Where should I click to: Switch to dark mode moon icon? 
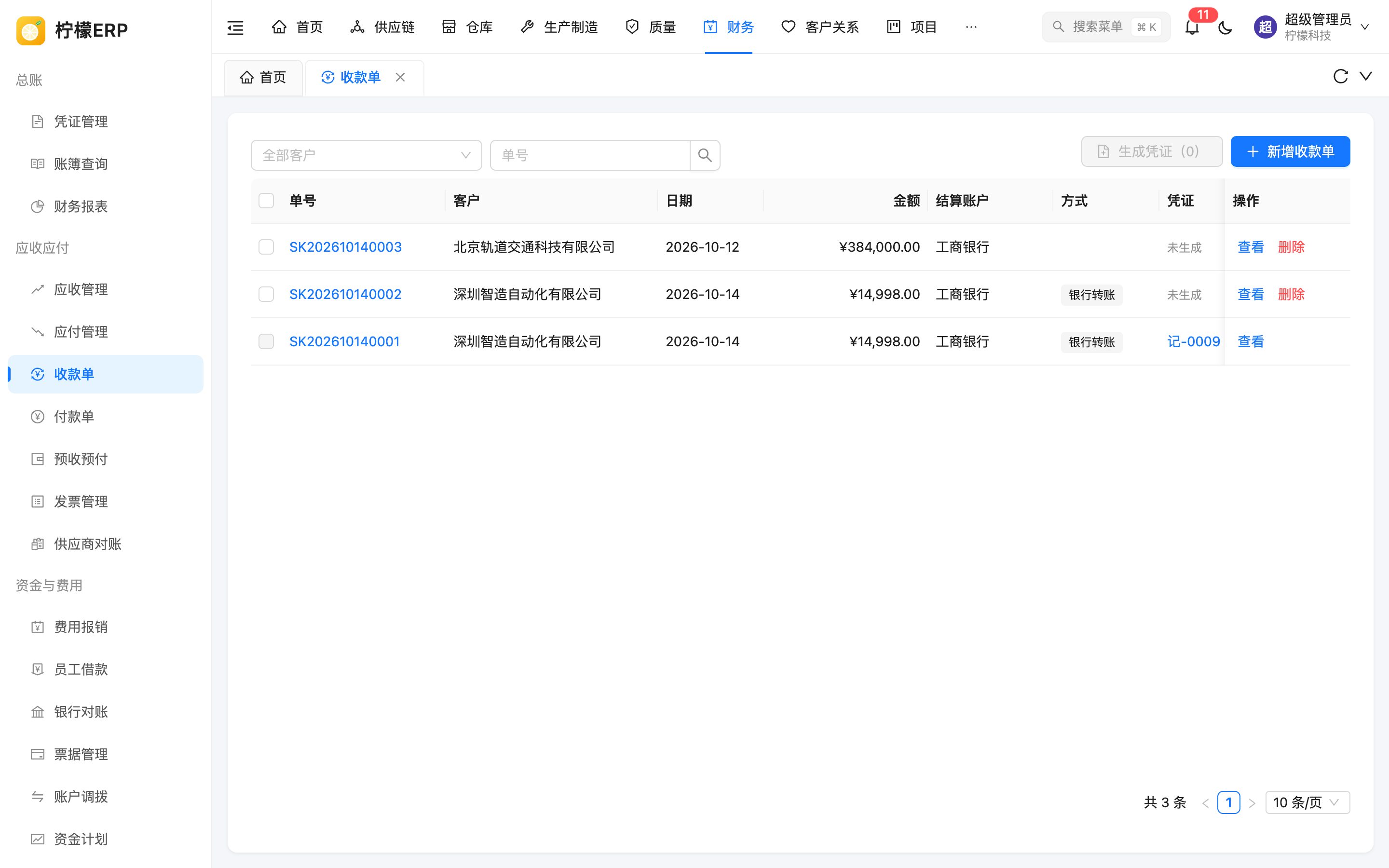point(1225,27)
